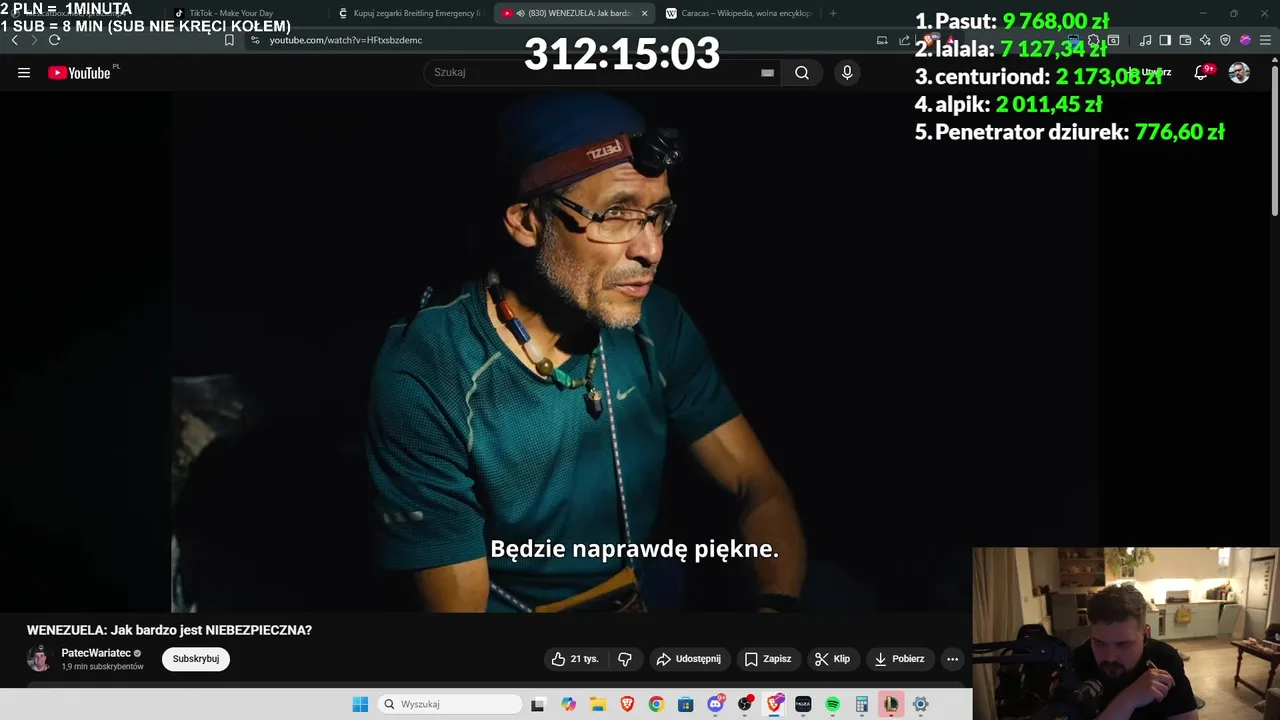Open more actions three-dot menu under video
The height and width of the screenshot is (720, 1280).
[952, 659]
